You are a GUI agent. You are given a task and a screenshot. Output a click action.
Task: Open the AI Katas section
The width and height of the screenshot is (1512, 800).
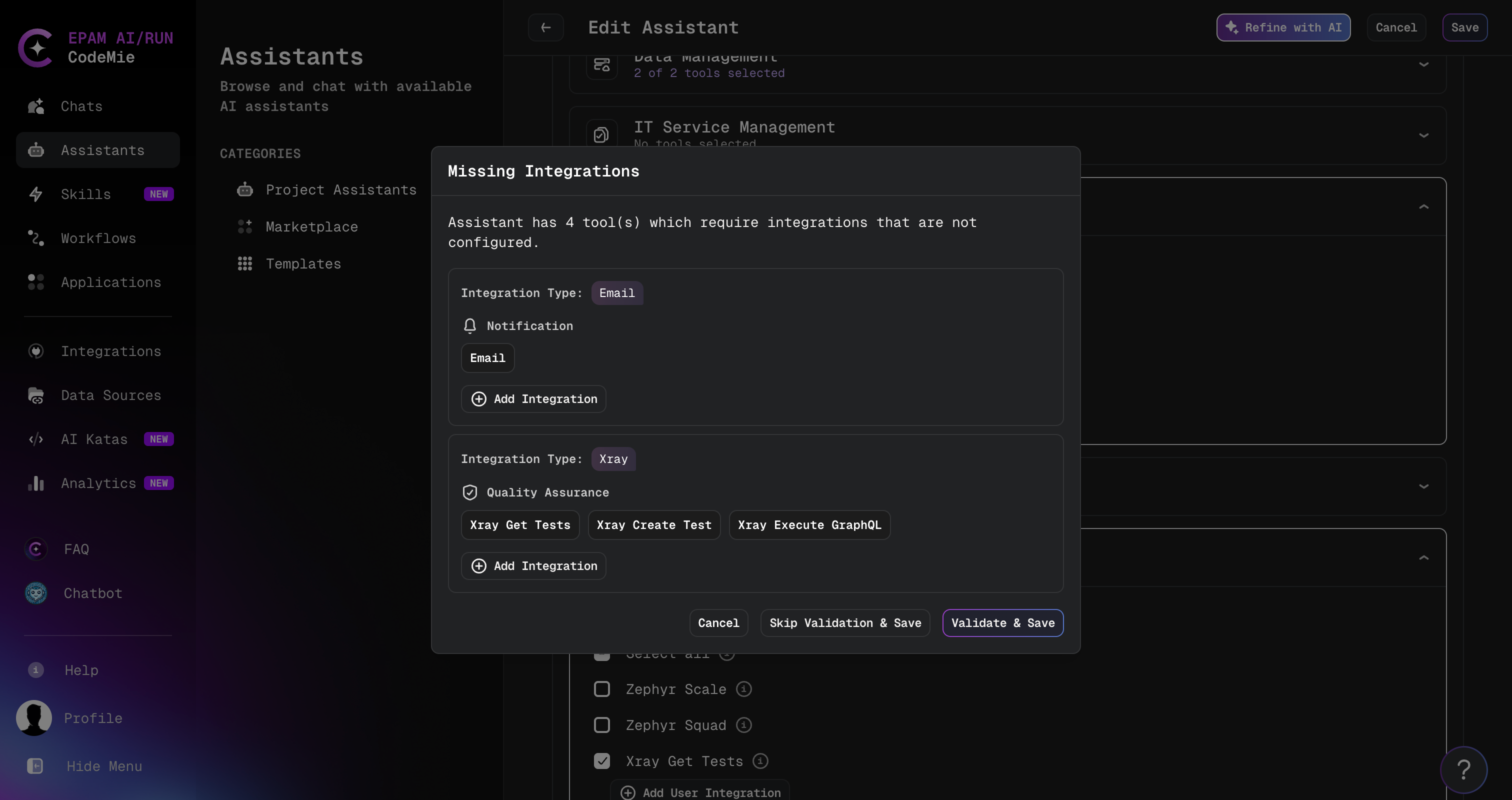click(x=94, y=439)
